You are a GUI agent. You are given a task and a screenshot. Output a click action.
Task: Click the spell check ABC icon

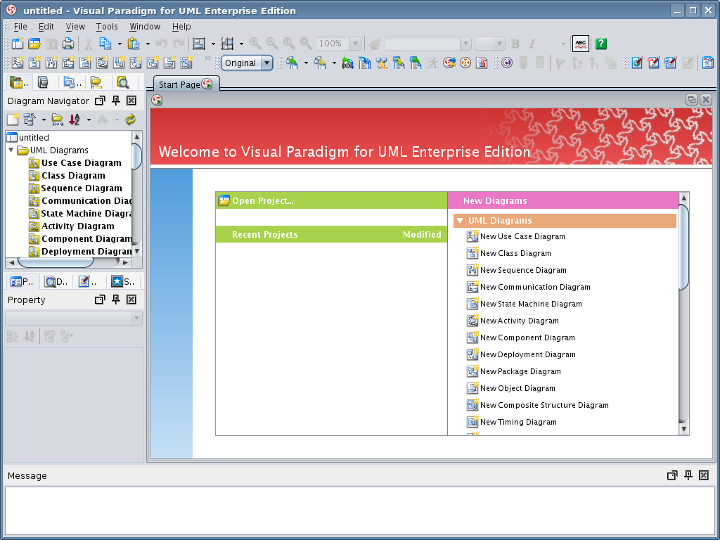point(580,44)
